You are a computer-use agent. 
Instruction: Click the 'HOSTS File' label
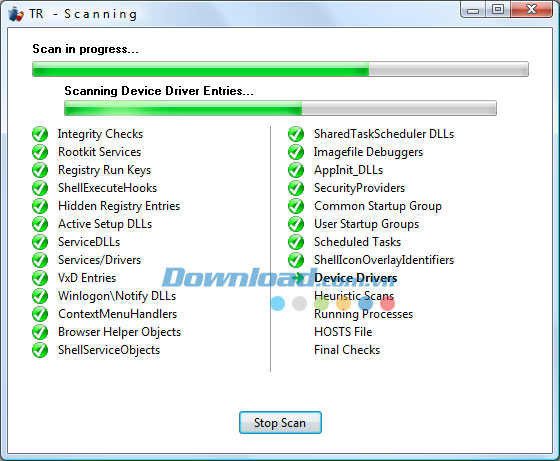[x=343, y=332]
